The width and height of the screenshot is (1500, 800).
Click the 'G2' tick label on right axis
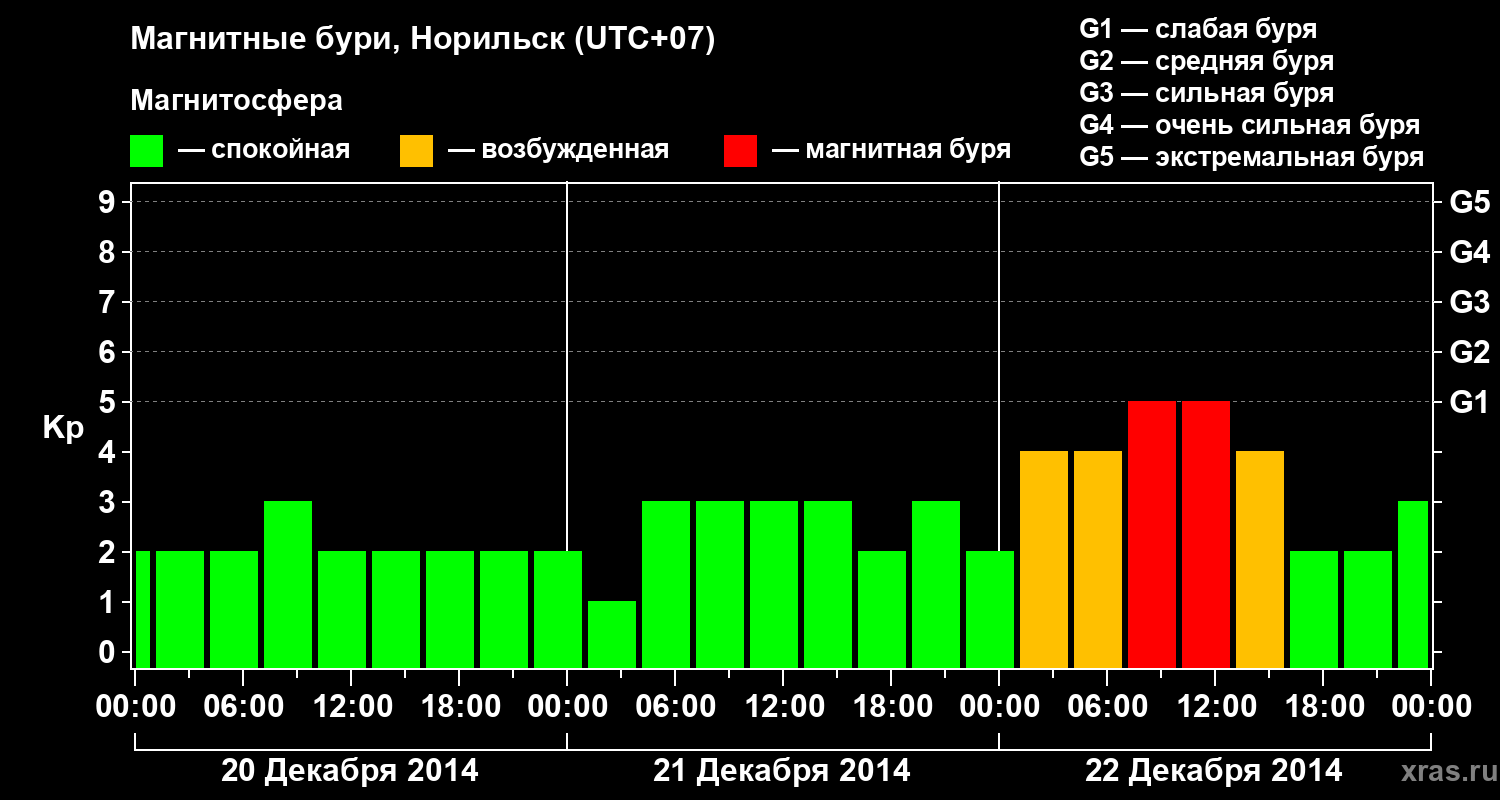tap(1470, 352)
